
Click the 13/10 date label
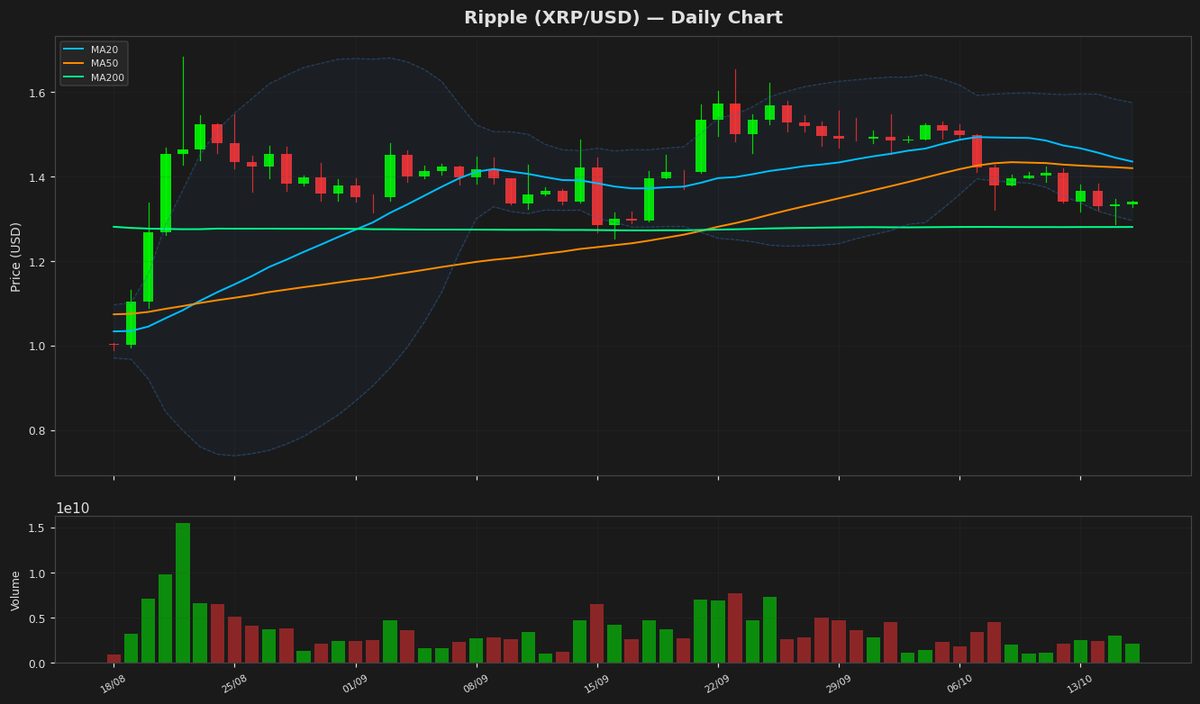coord(1081,686)
